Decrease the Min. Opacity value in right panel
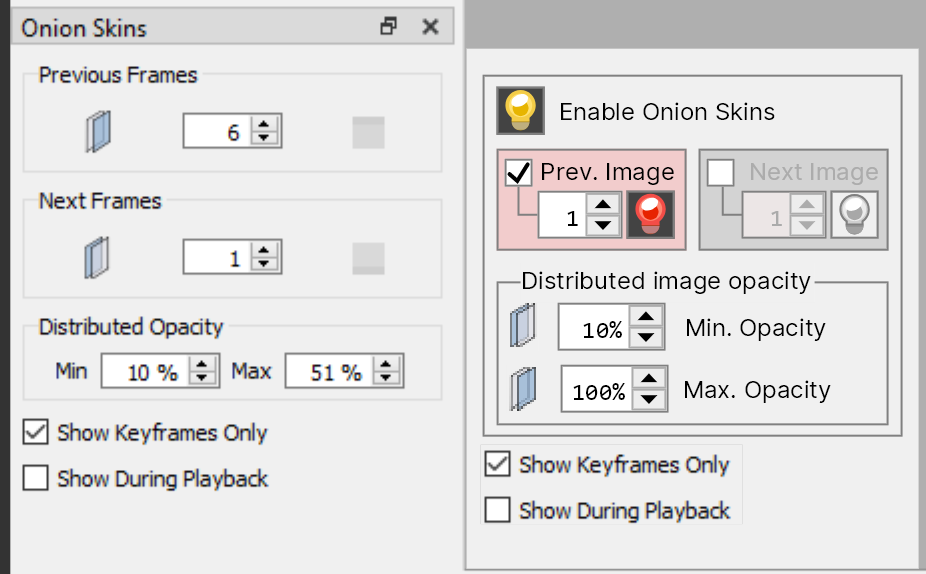 tap(646, 337)
